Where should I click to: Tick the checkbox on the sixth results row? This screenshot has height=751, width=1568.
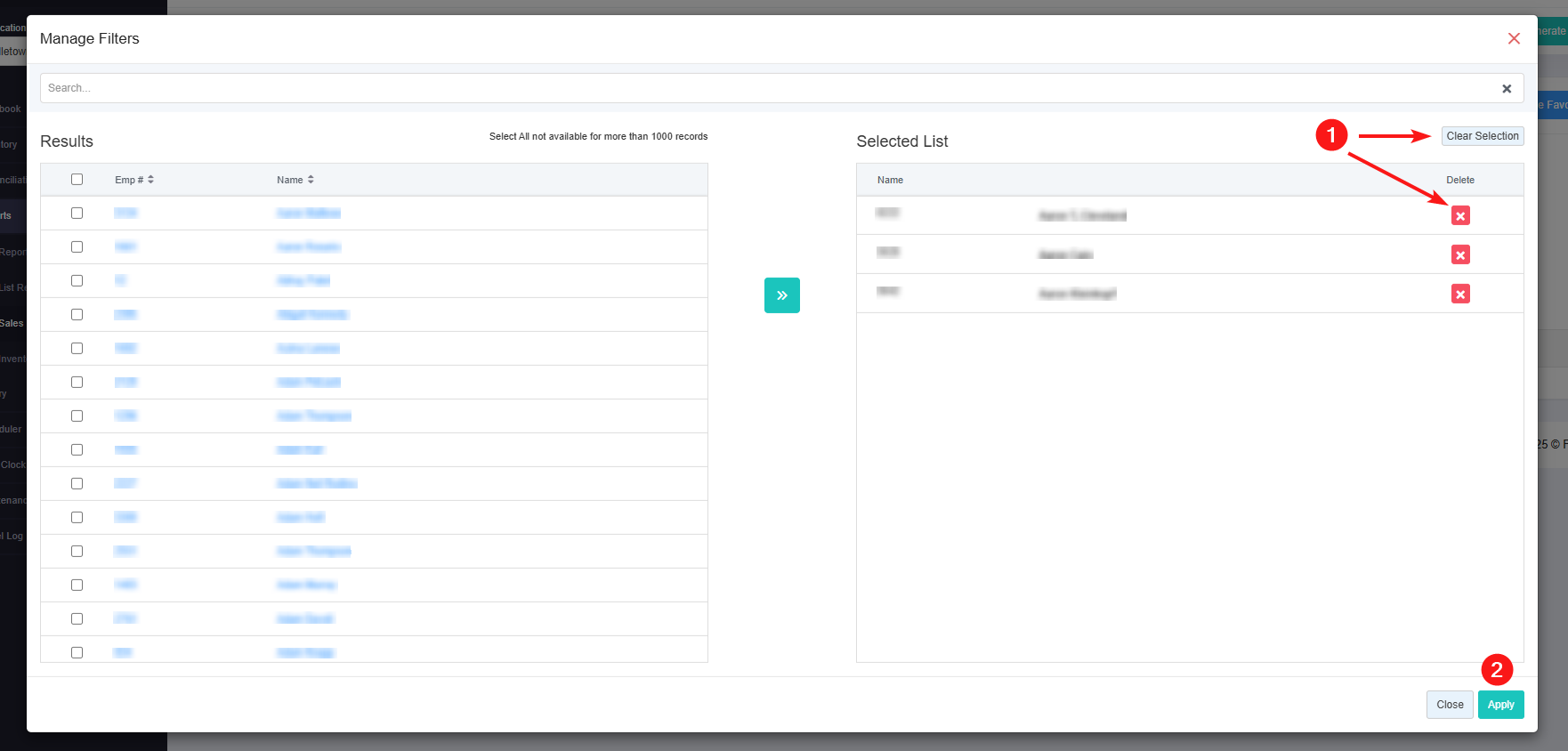pyautogui.click(x=77, y=383)
